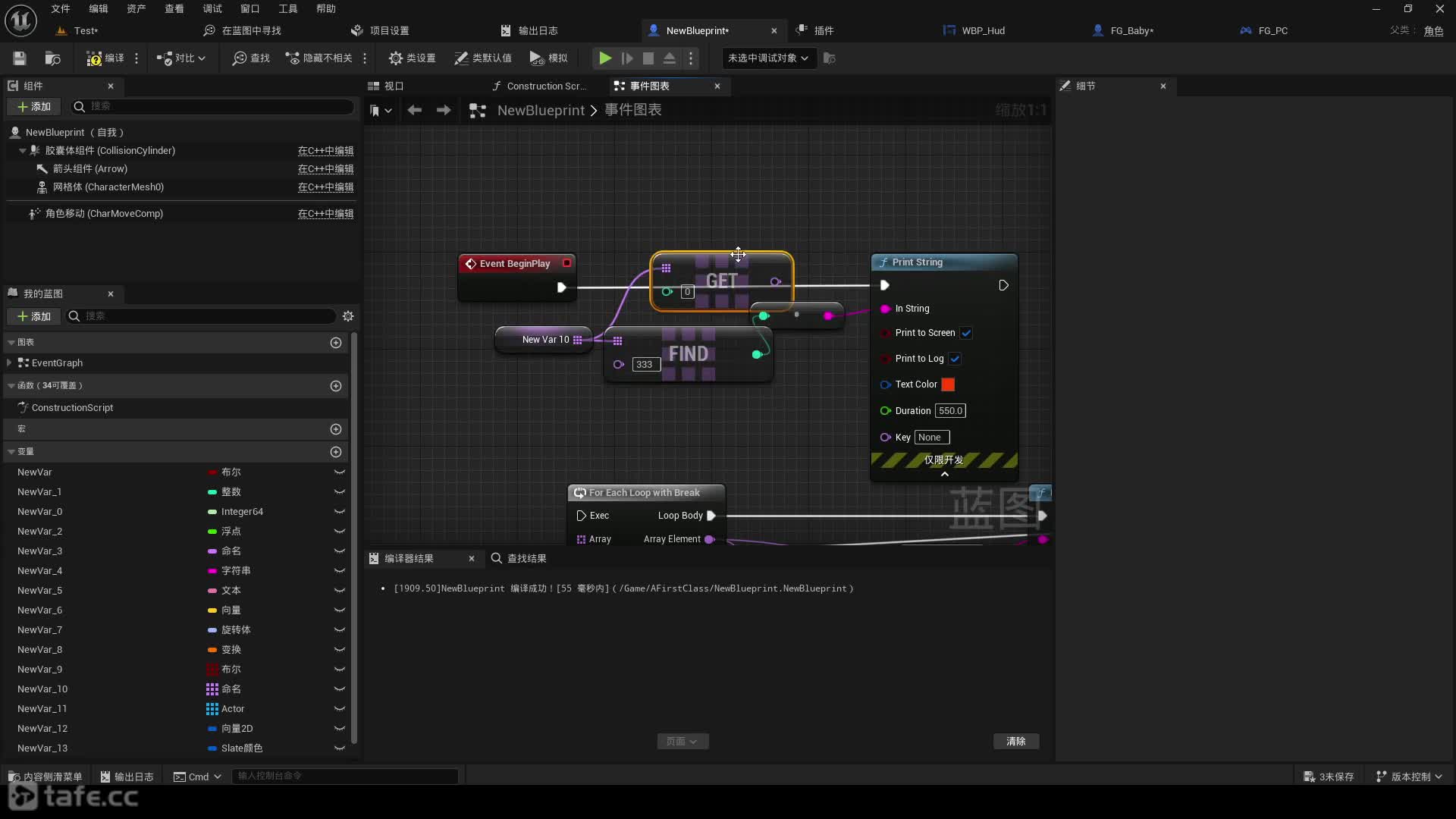The width and height of the screenshot is (1456, 819).
Task: Click the graph Back navigation arrow
Action: pyautogui.click(x=414, y=111)
